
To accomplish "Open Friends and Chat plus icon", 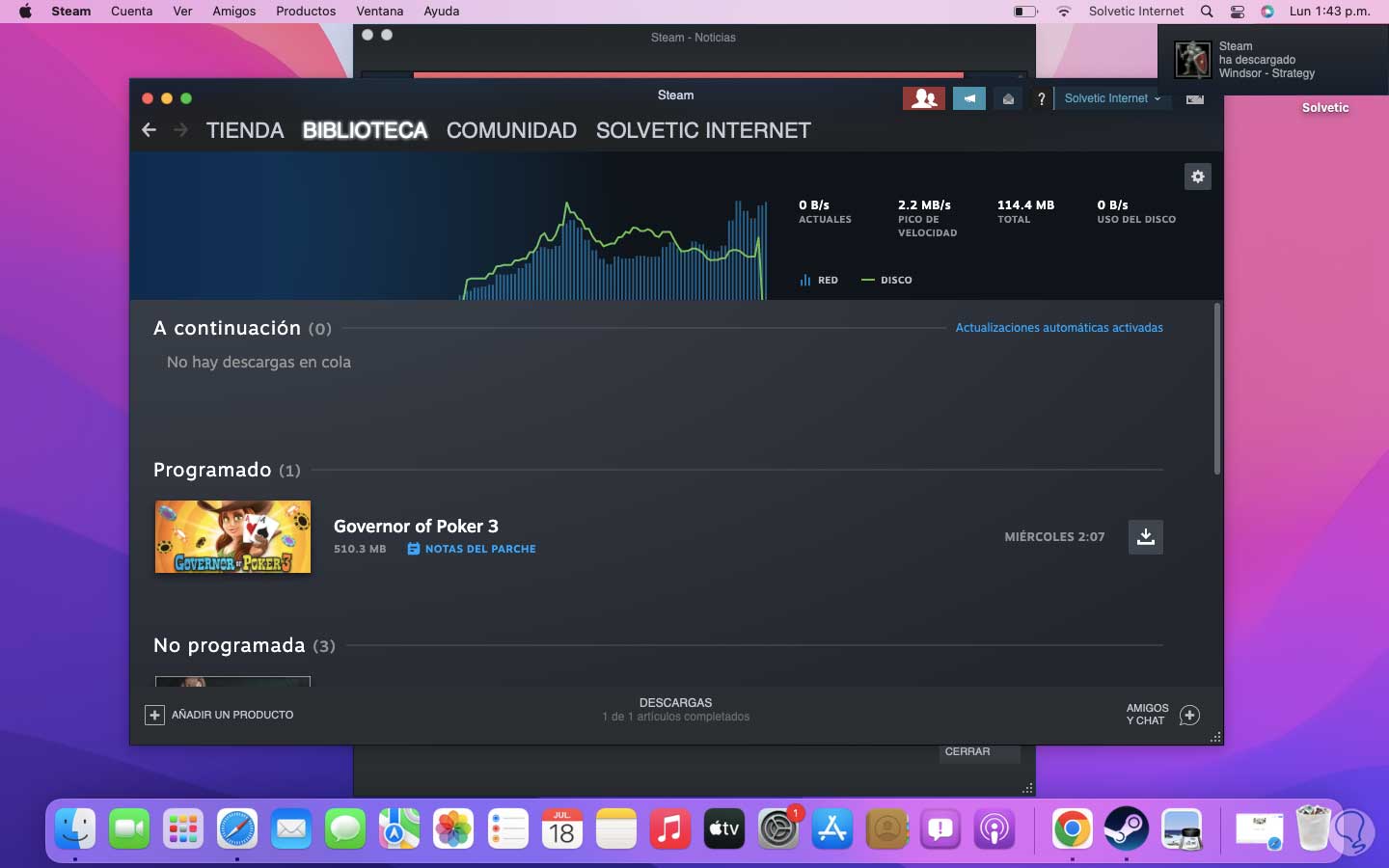I will (x=1190, y=715).
